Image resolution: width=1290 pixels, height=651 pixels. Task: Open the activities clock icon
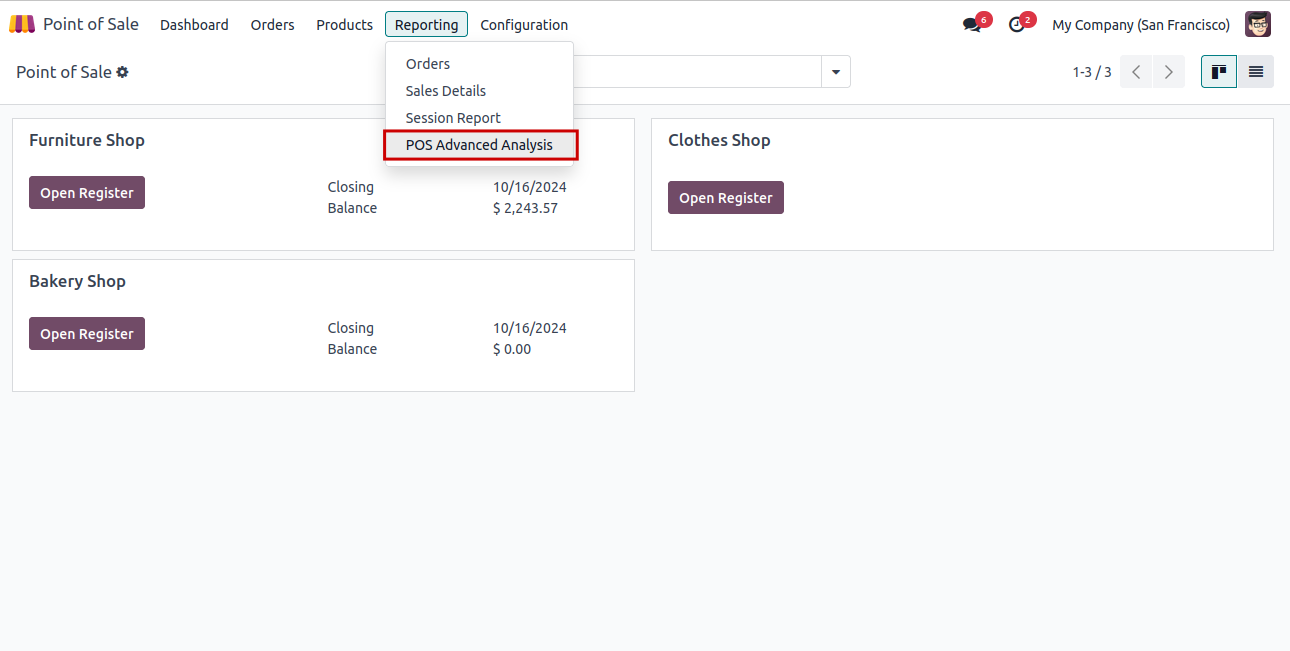tap(1017, 25)
